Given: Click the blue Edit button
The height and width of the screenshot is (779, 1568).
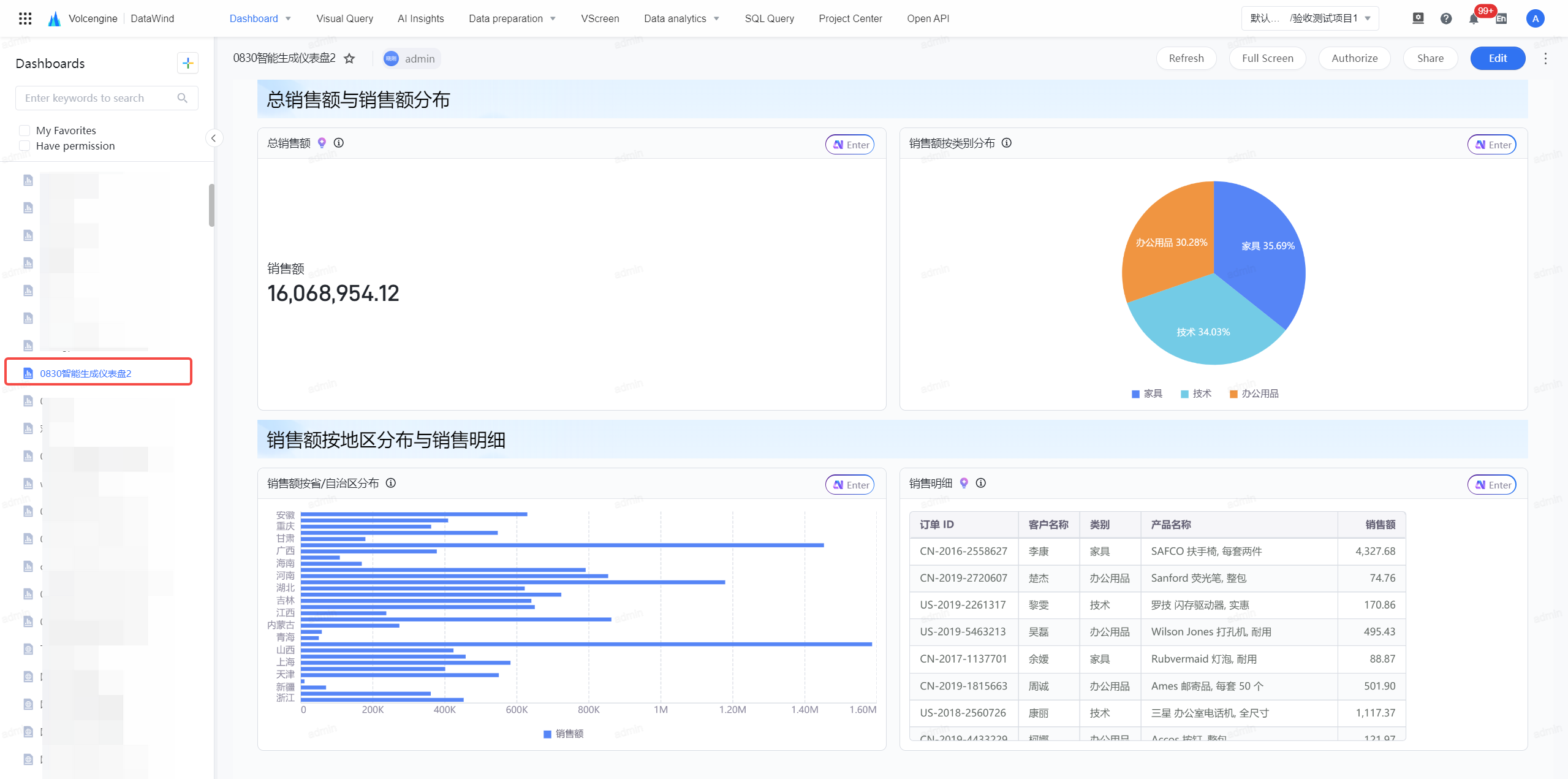Looking at the screenshot, I should [x=1498, y=58].
